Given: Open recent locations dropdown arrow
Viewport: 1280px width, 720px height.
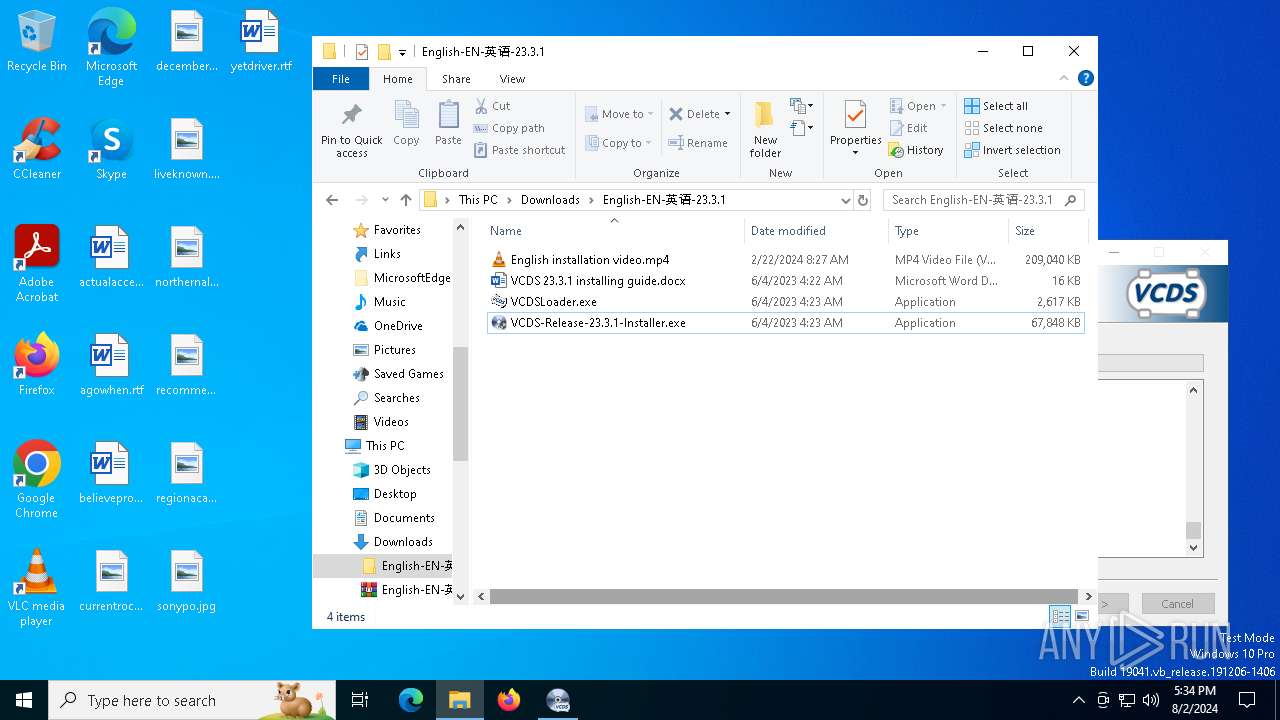Looking at the screenshot, I should click(x=385, y=200).
